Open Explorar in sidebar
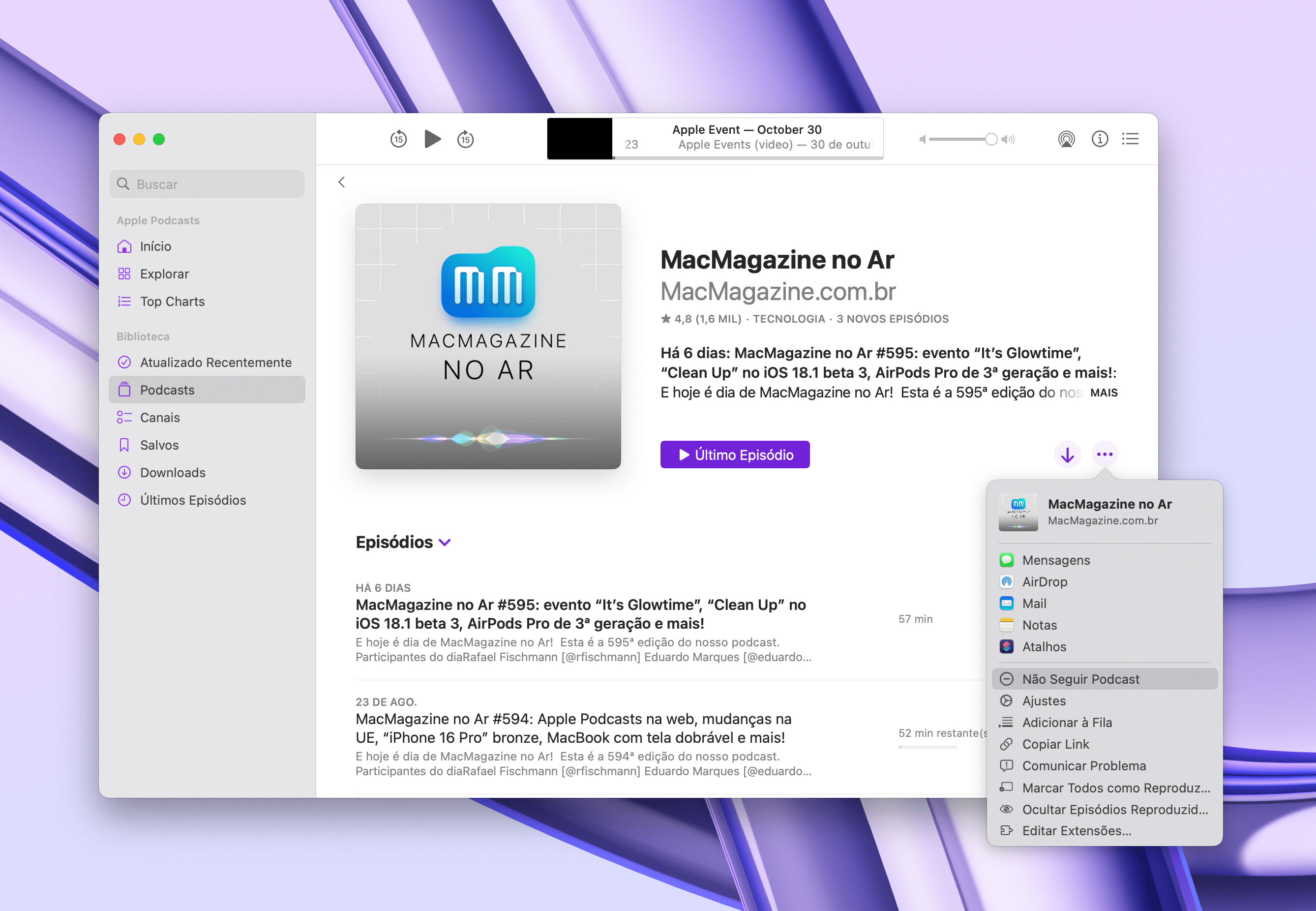The width and height of the screenshot is (1316, 911). click(207, 273)
